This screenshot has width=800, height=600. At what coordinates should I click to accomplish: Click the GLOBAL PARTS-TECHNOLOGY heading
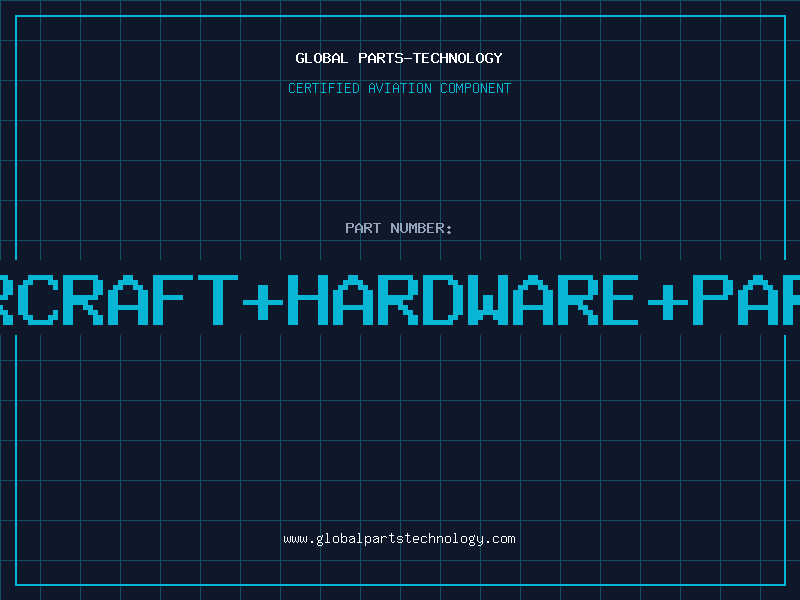pyautogui.click(x=399, y=58)
